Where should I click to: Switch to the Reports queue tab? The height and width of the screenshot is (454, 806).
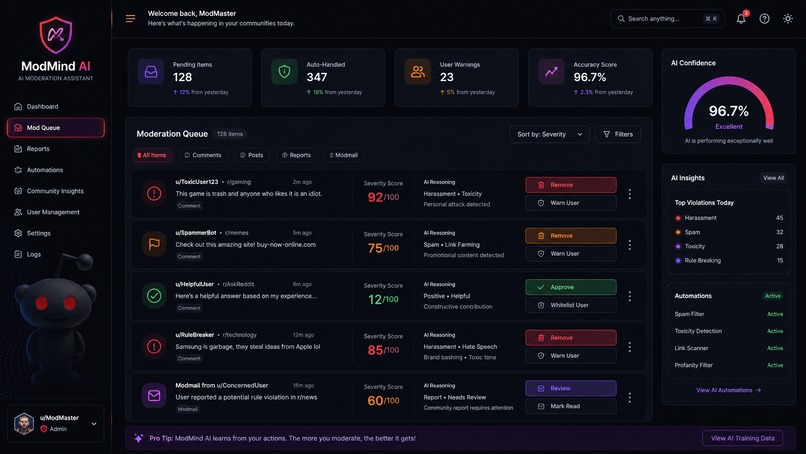[x=297, y=155]
